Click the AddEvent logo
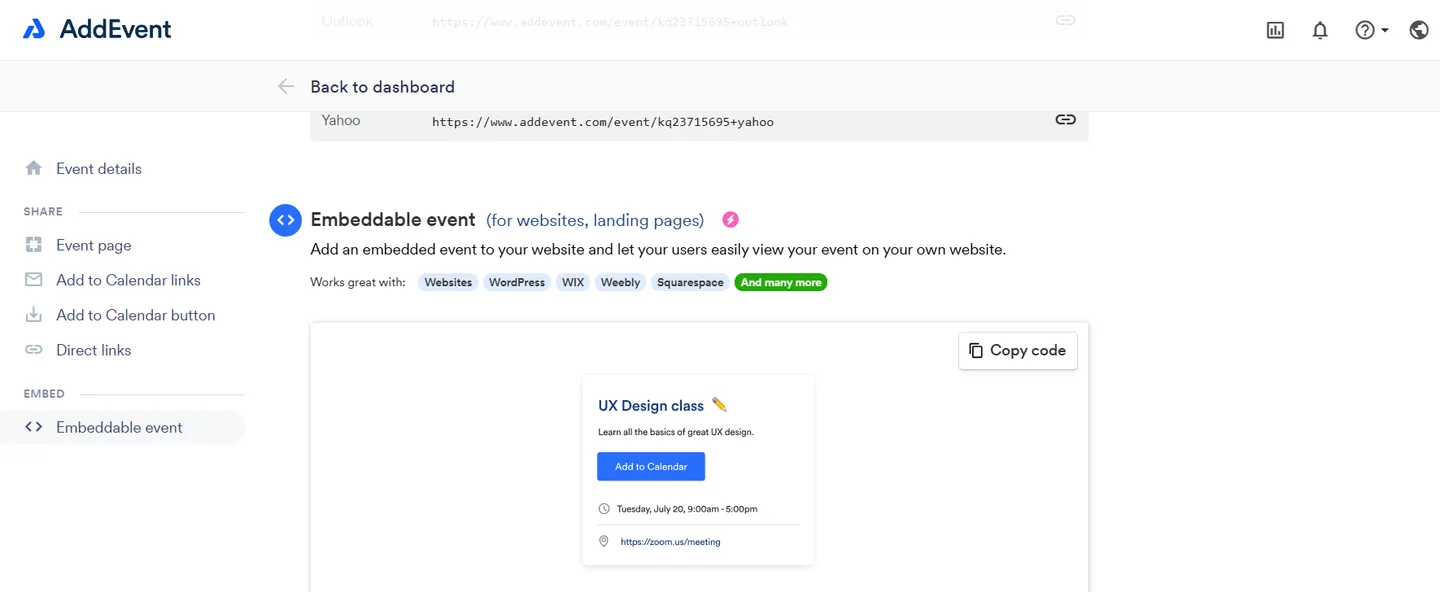Viewport: 1440px width, 592px height. (97, 29)
